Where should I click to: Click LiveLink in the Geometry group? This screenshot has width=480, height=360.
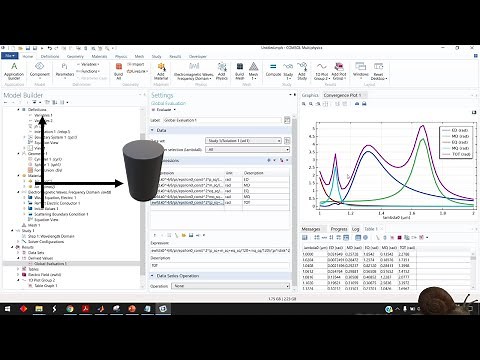pos(136,71)
